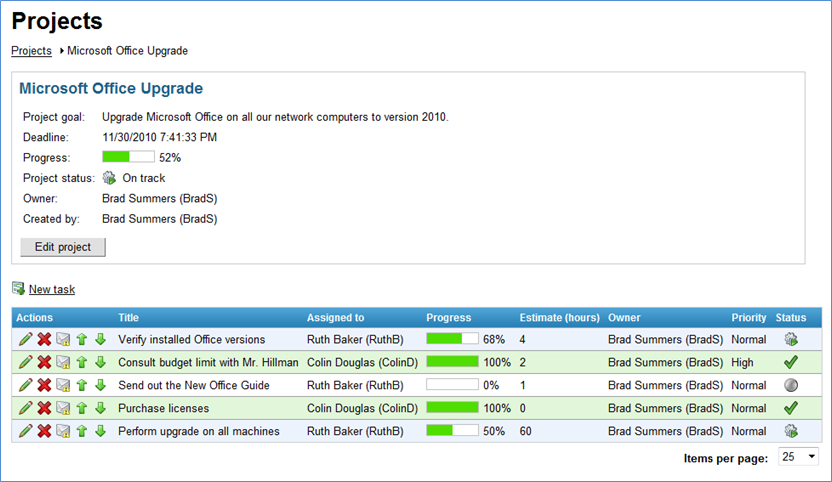Click Send out the New Office Guide title
This screenshot has width=832, height=482.
[x=194, y=385]
